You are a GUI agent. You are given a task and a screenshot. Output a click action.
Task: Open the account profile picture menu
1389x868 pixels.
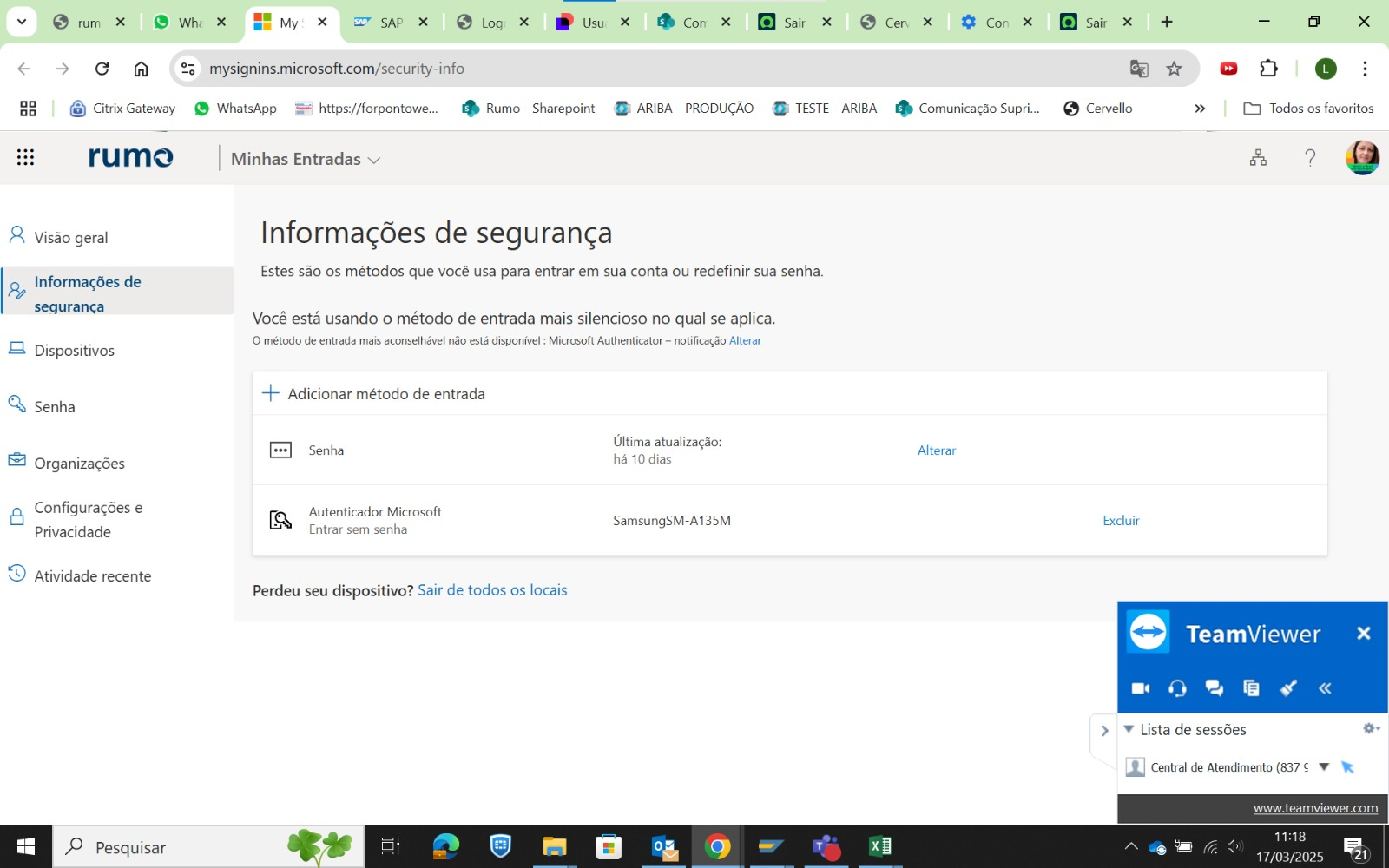click(x=1362, y=157)
